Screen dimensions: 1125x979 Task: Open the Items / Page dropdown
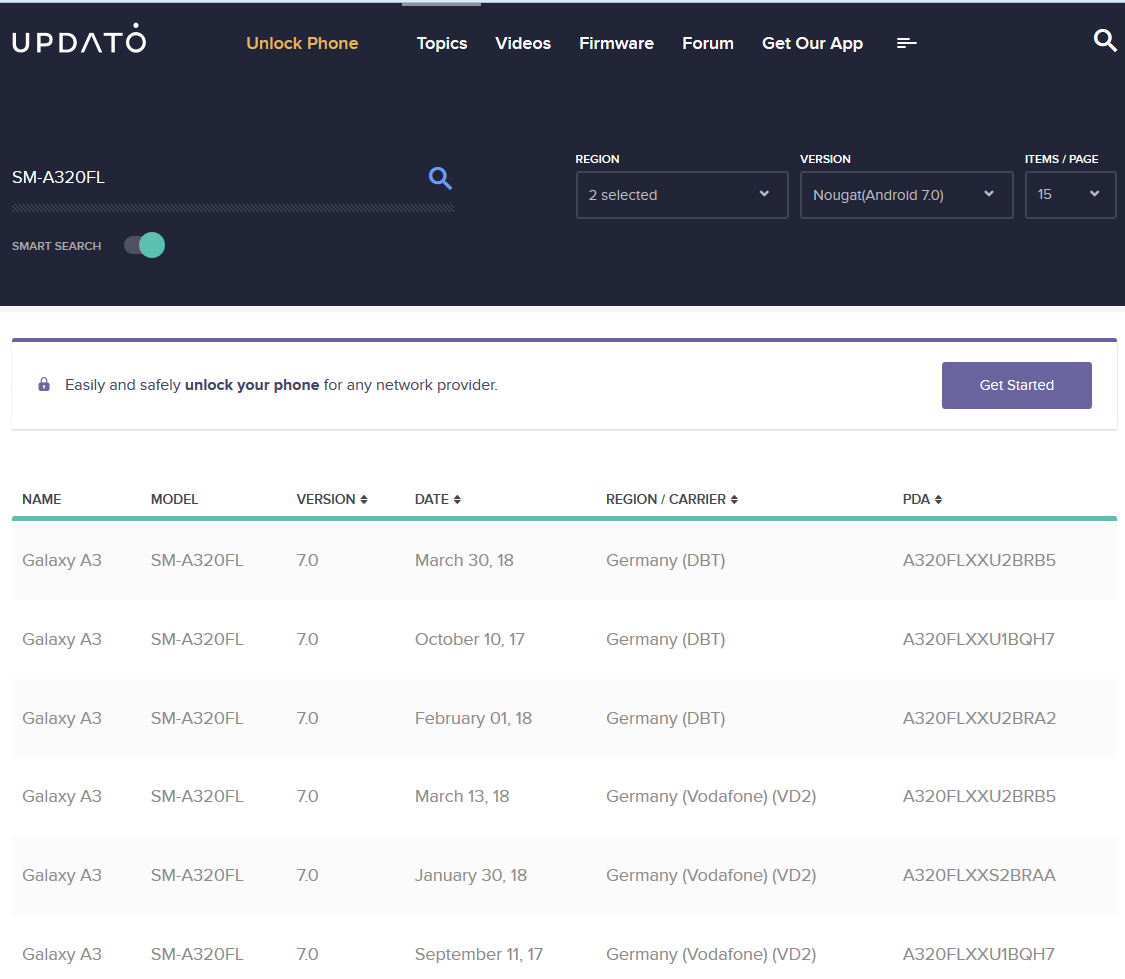point(1070,194)
